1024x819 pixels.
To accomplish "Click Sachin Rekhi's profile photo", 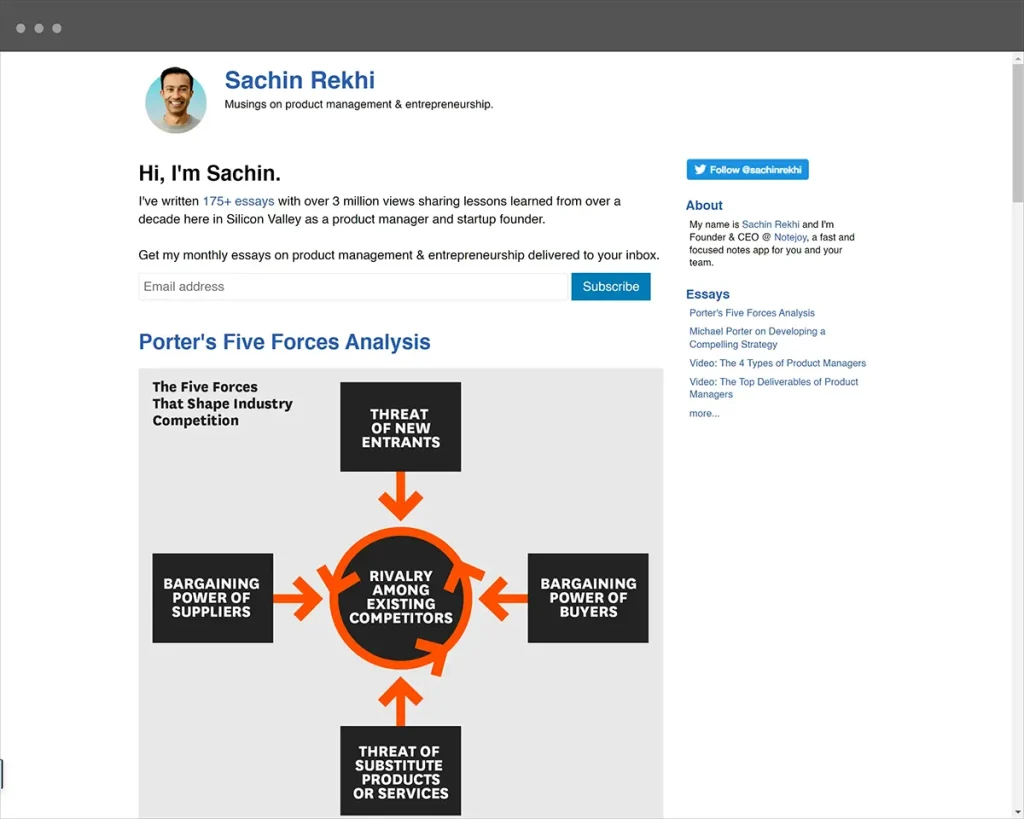I will [x=176, y=100].
